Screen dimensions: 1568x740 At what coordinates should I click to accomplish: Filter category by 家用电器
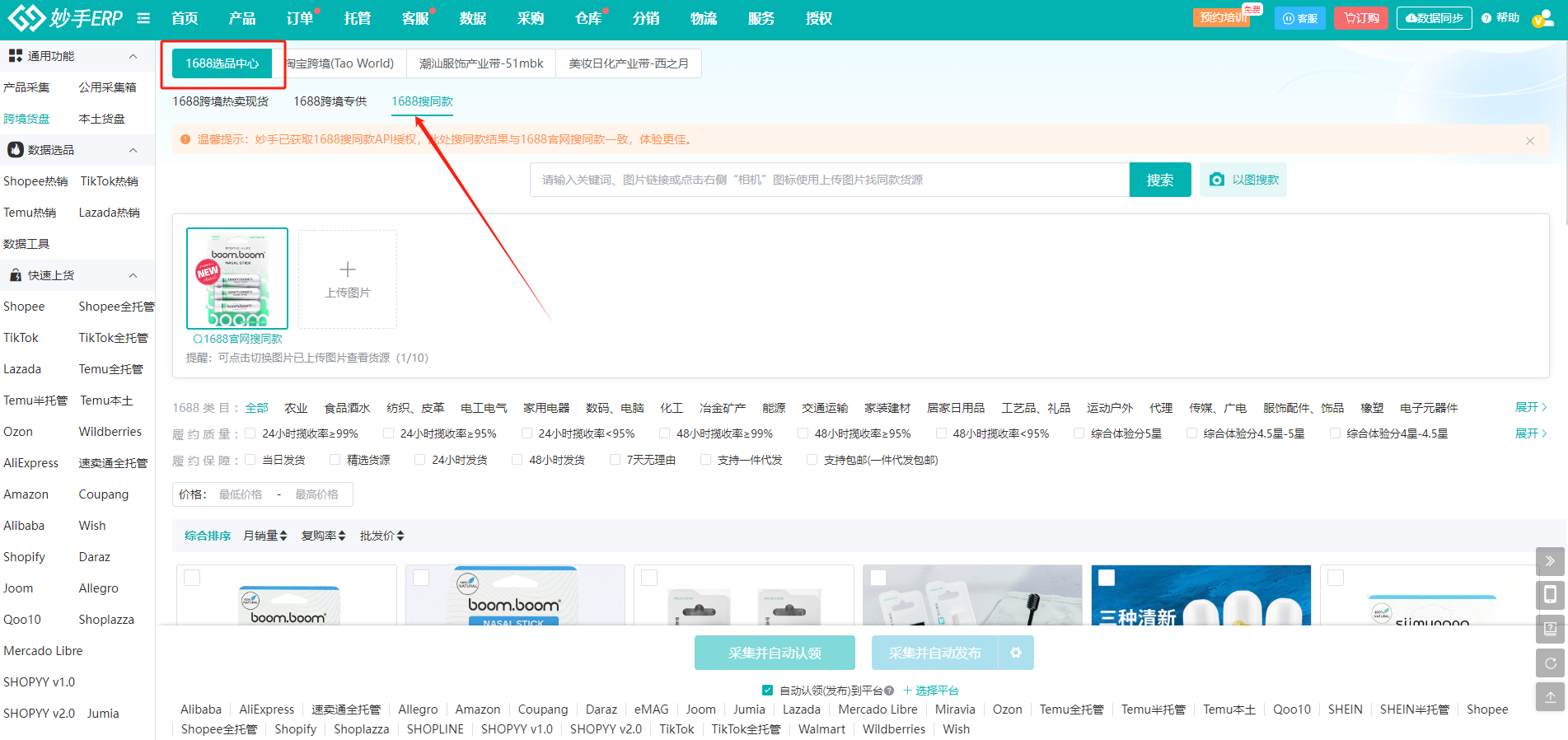click(546, 408)
